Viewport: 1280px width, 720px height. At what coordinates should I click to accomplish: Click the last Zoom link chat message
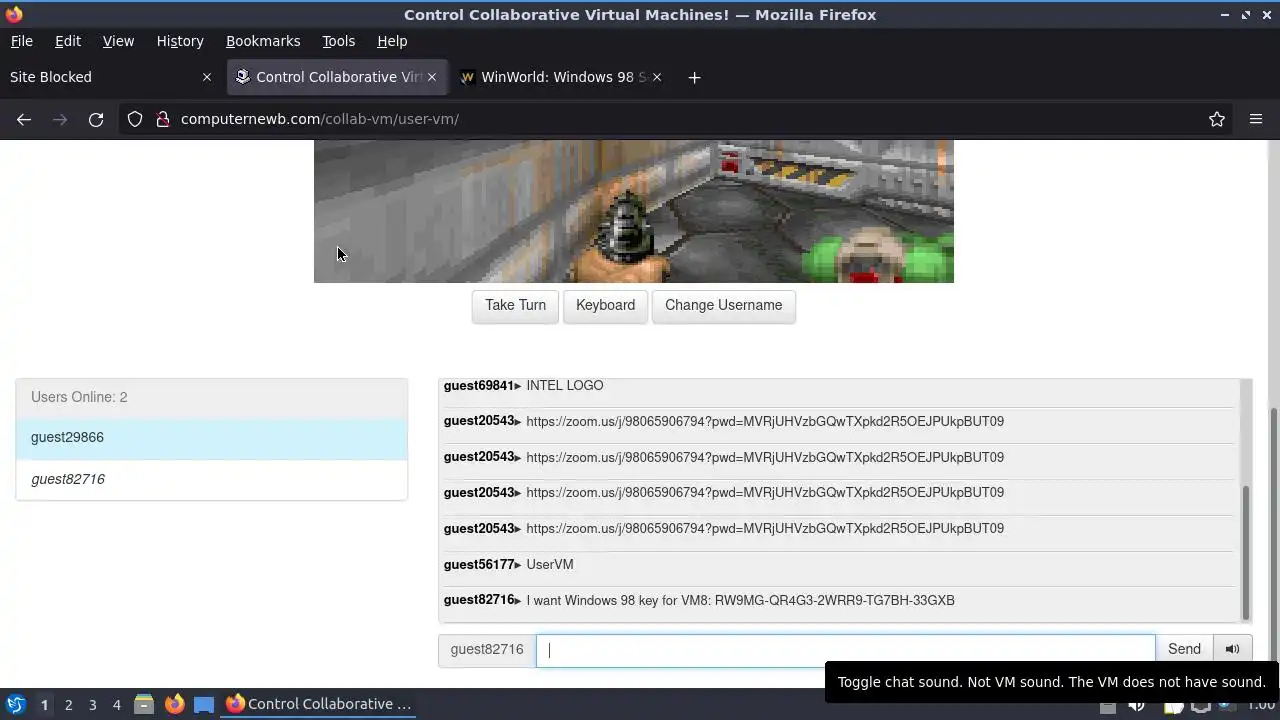(x=765, y=528)
